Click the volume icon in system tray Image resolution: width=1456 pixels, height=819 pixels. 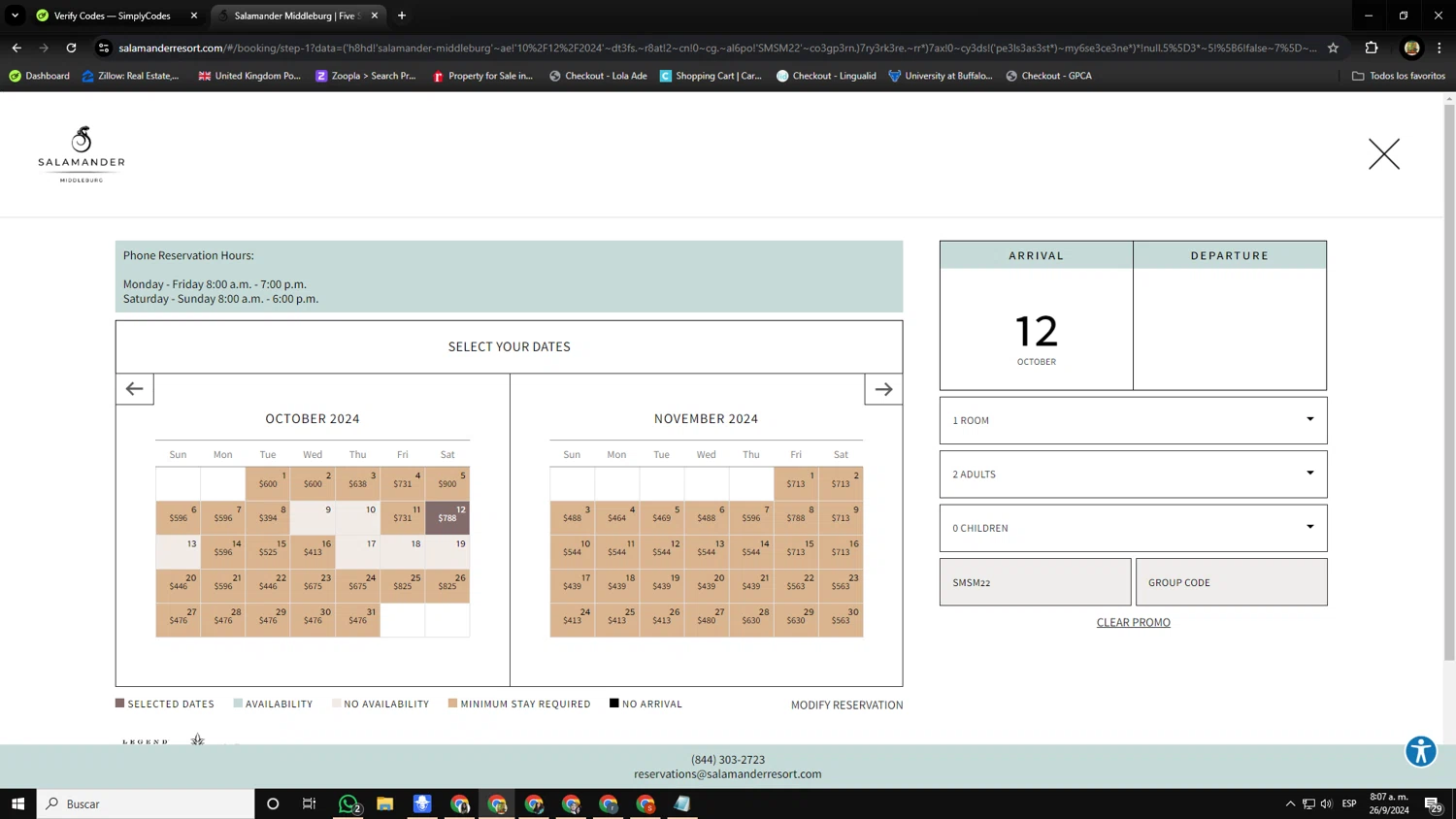(x=1326, y=803)
